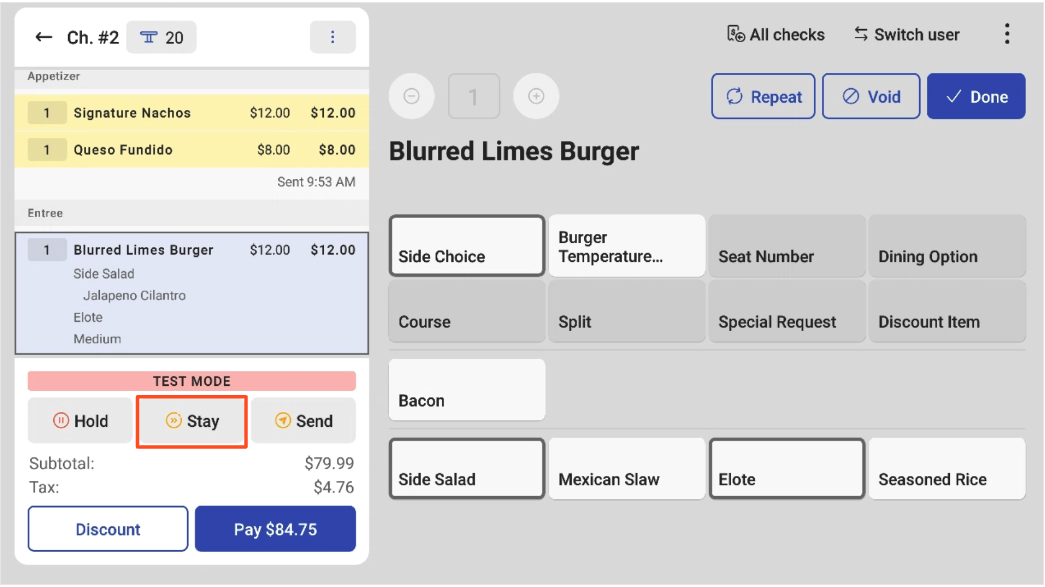Click the Pay $84.75 button

pos(275,528)
